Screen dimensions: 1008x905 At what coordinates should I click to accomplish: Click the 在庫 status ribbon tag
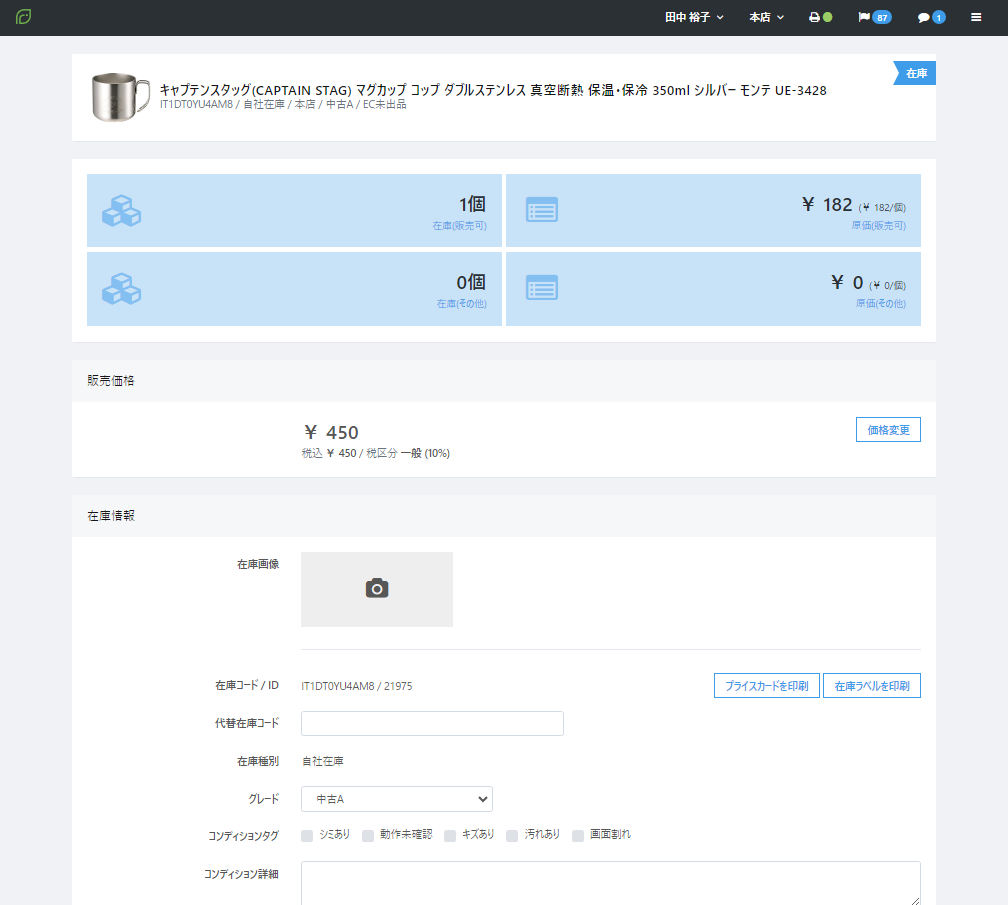pyautogui.click(x=915, y=73)
